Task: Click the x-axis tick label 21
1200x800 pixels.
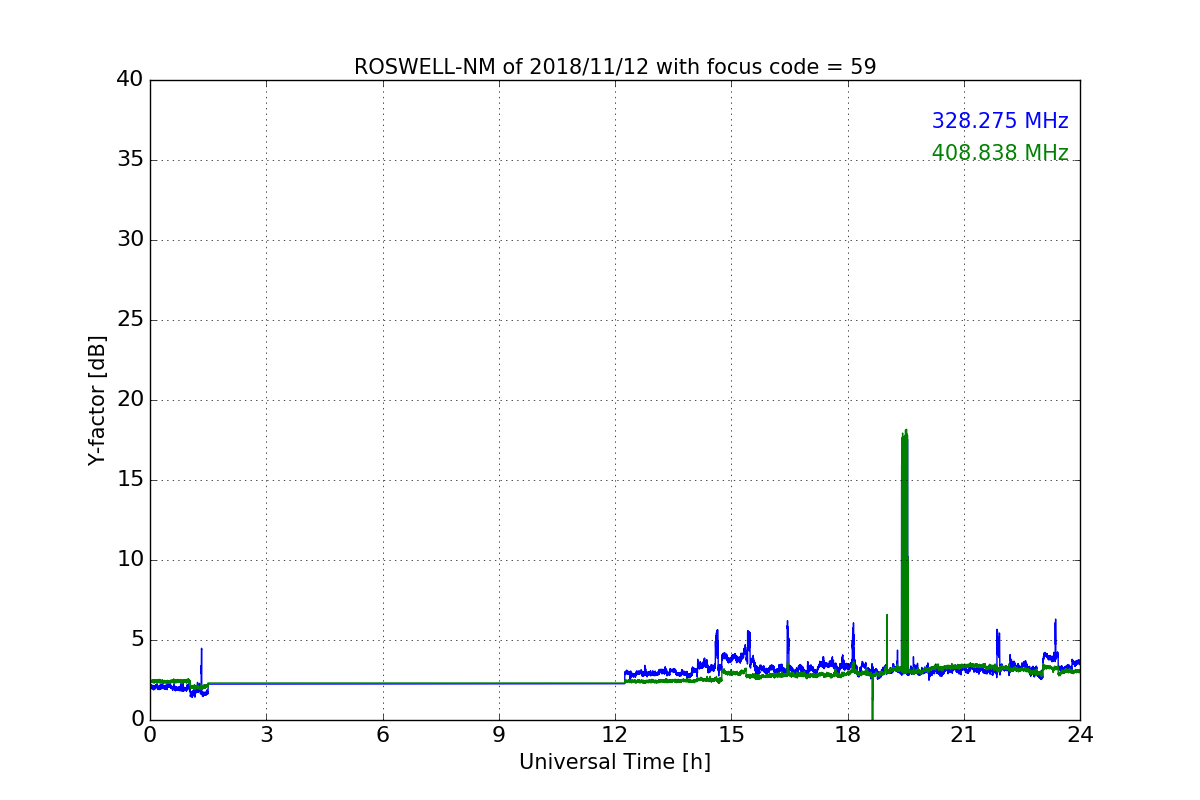Action: pos(964,735)
